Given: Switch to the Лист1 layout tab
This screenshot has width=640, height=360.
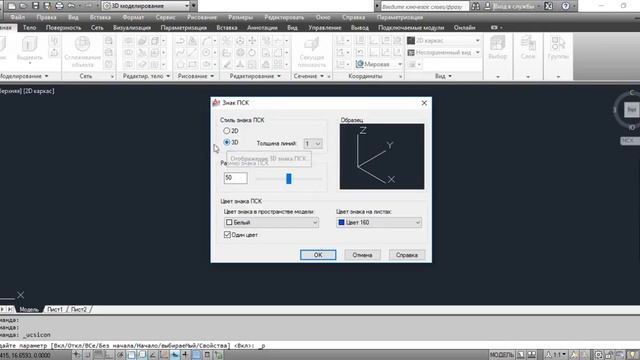Looking at the screenshot, I should coord(55,309).
